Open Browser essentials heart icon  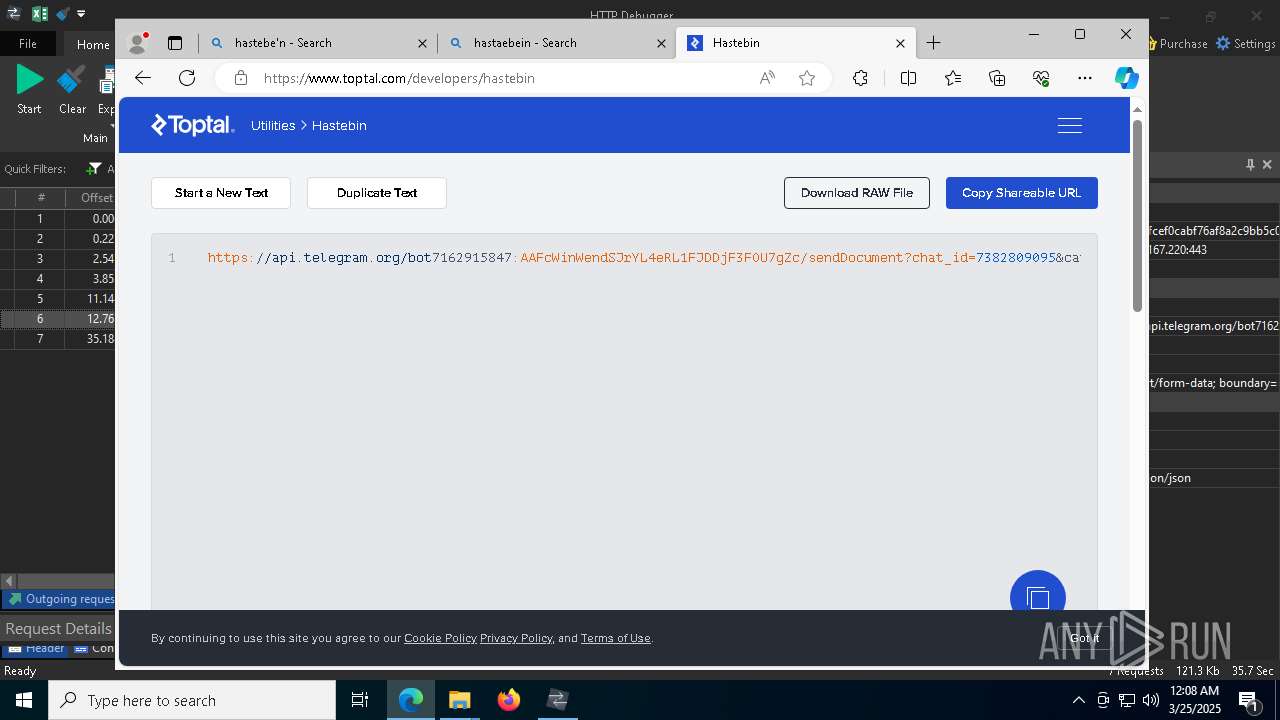click(x=1041, y=78)
